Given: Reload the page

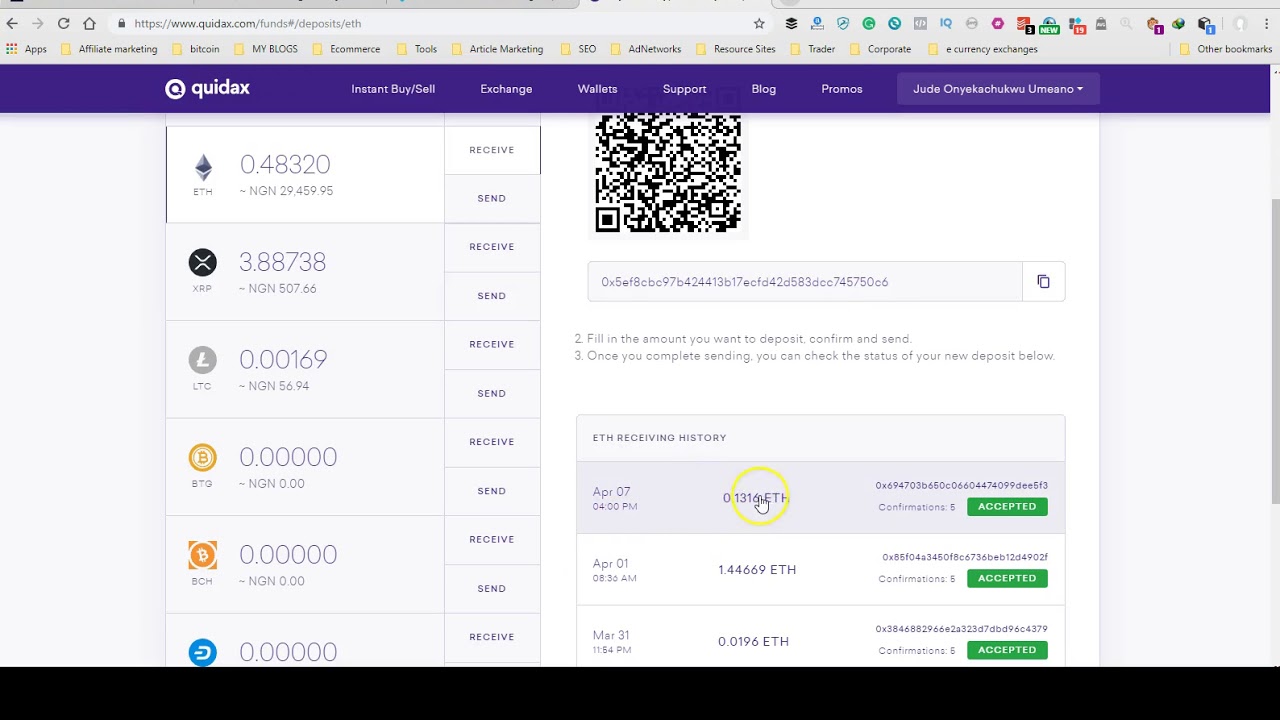Looking at the screenshot, I should (63, 23).
